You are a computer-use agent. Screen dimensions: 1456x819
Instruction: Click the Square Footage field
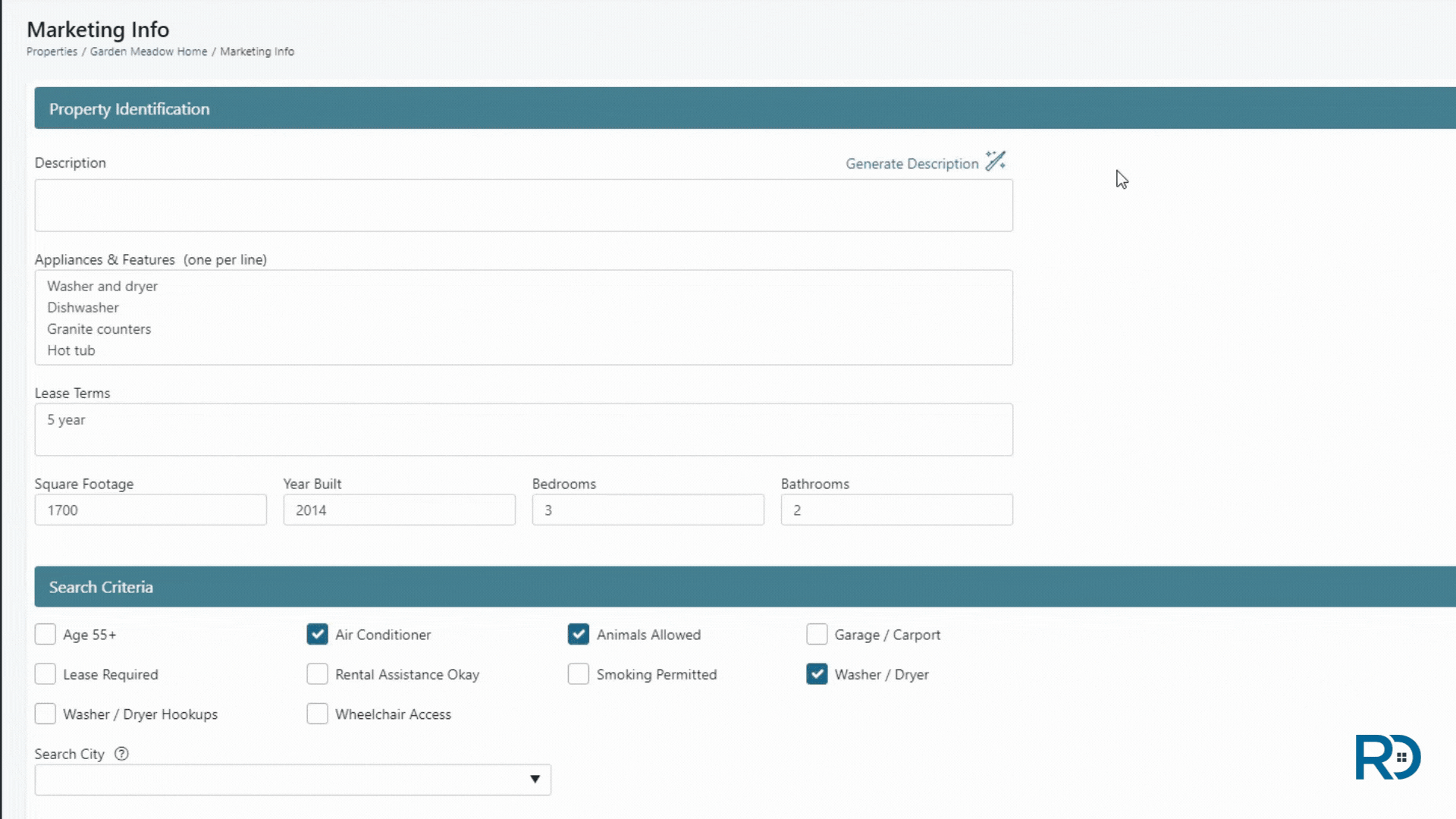[x=150, y=510]
